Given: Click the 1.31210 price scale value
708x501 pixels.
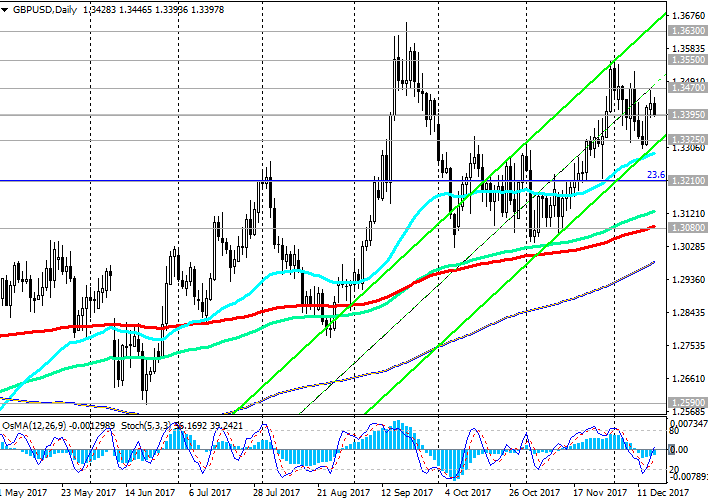Looking at the screenshot, I should (x=689, y=213).
